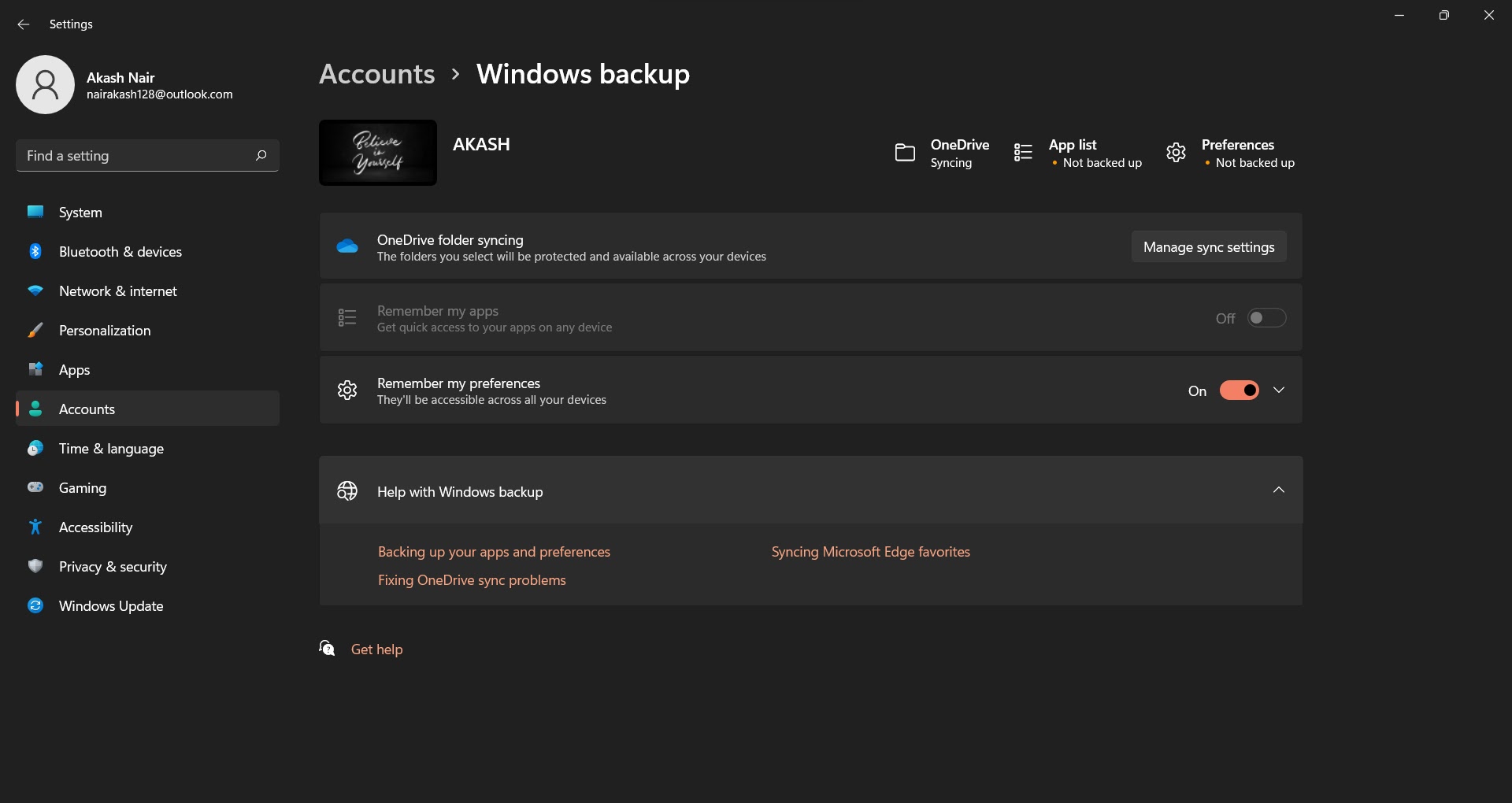
Task: Select Personalization in the sidebar
Action: [x=147, y=330]
